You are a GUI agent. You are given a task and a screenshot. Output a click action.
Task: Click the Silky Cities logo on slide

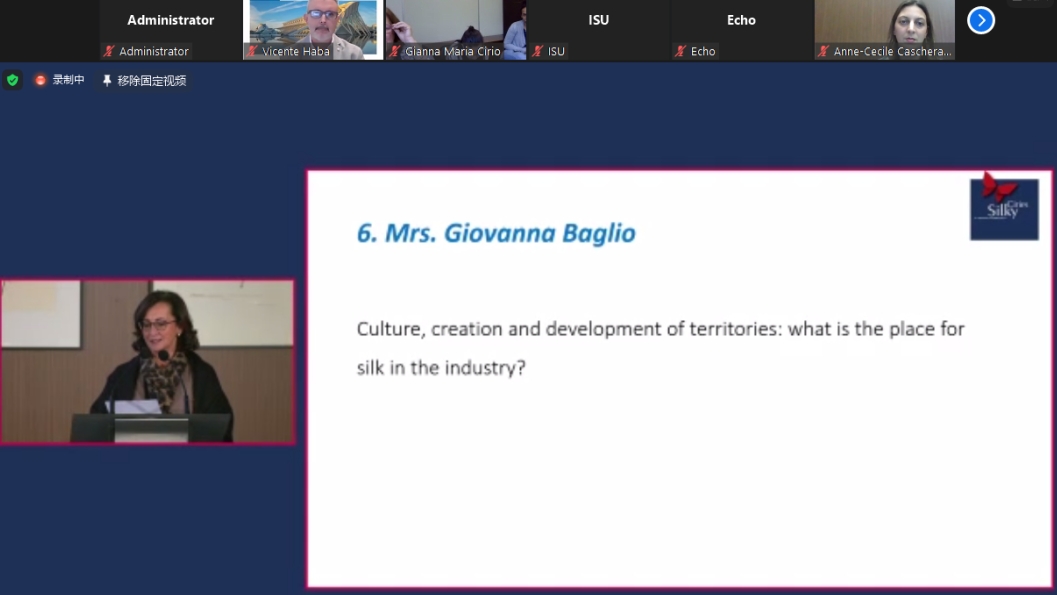click(1003, 208)
